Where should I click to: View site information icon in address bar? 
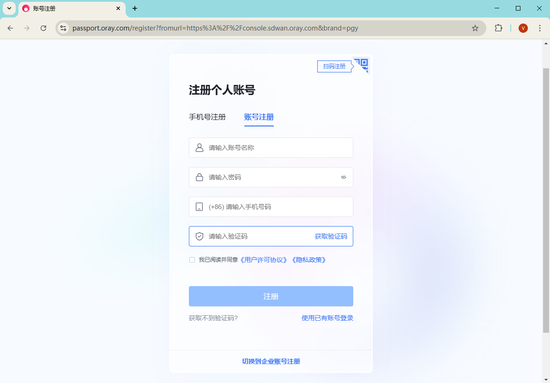[x=63, y=28]
